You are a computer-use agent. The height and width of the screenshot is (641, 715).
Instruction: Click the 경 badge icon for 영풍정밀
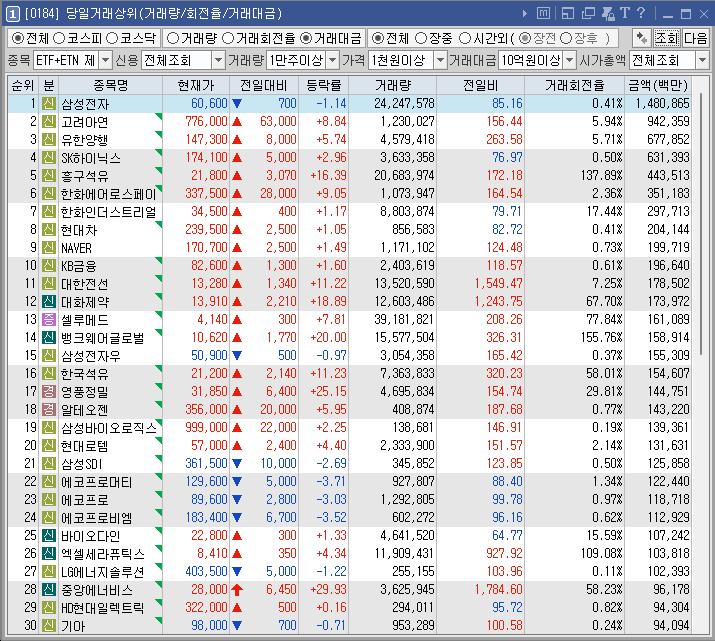coord(49,391)
